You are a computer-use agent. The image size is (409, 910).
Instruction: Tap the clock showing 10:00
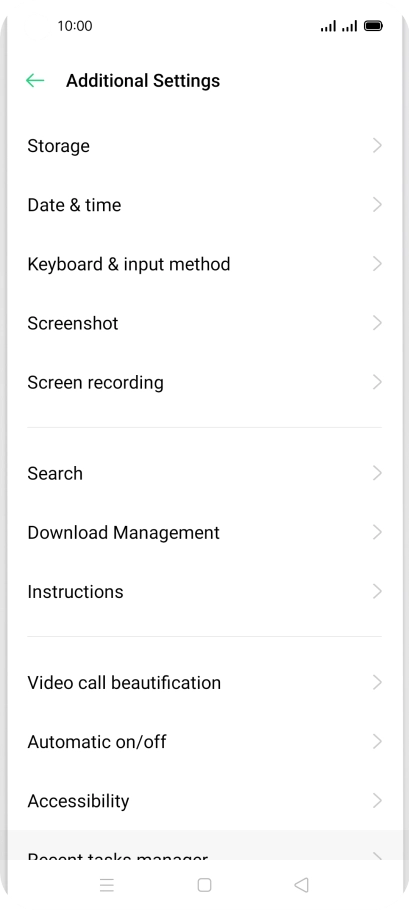pyautogui.click(x=75, y=26)
